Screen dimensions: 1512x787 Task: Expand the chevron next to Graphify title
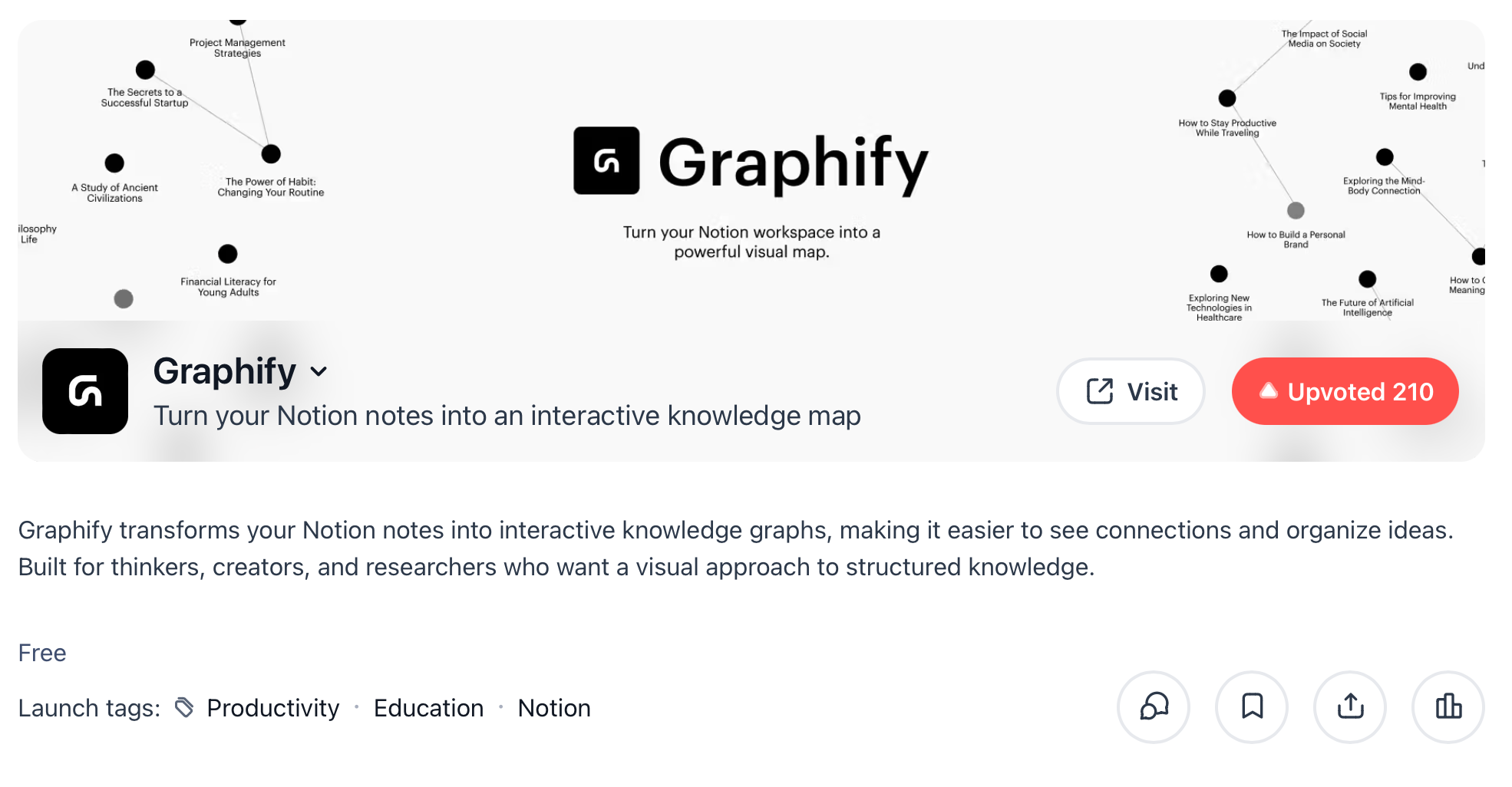[319, 372]
